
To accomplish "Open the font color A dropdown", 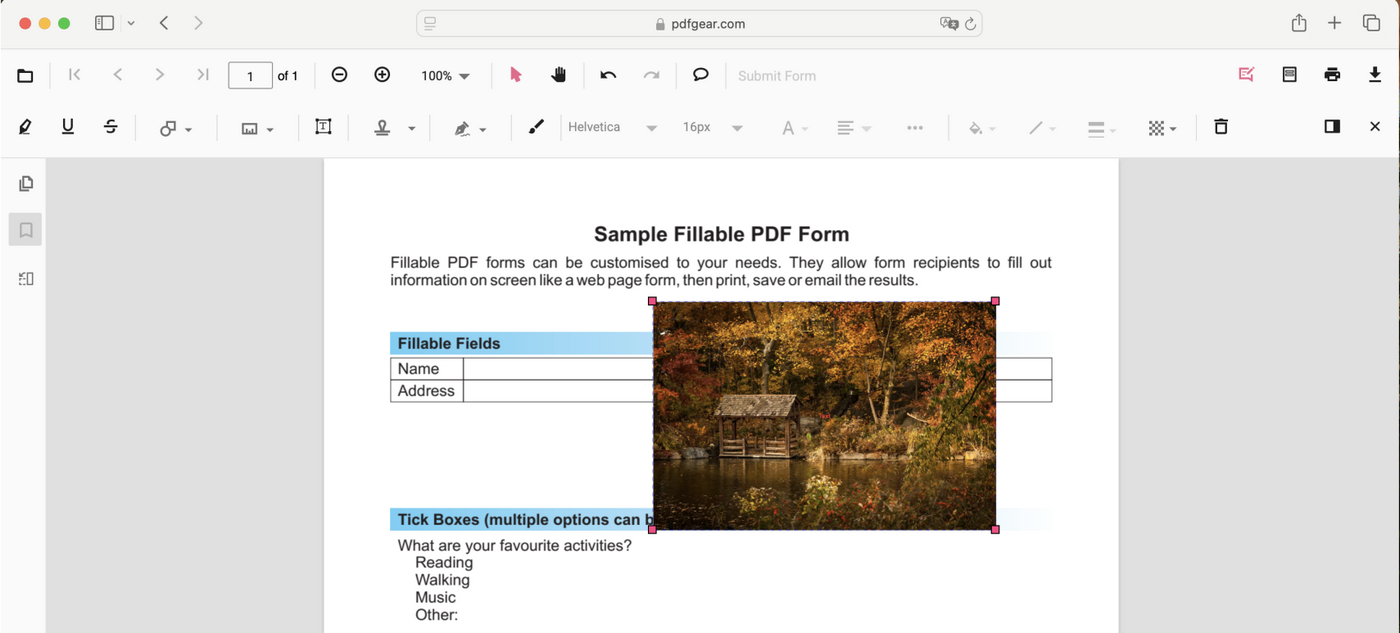I will pos(795,128).
